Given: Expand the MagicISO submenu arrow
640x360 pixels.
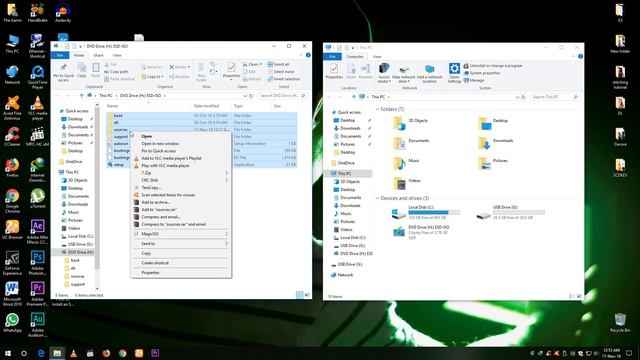Looking at the screenshot, I should tap(226, 234).
